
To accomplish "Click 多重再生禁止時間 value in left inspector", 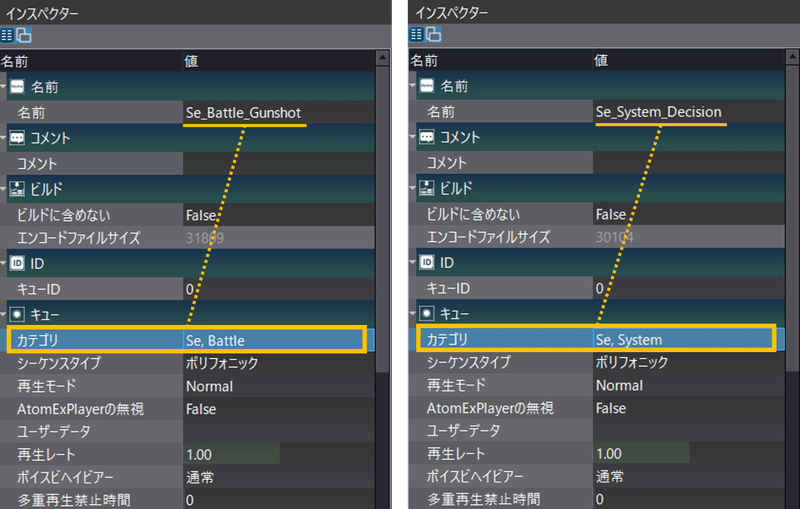I will click(x=279, y=499).
